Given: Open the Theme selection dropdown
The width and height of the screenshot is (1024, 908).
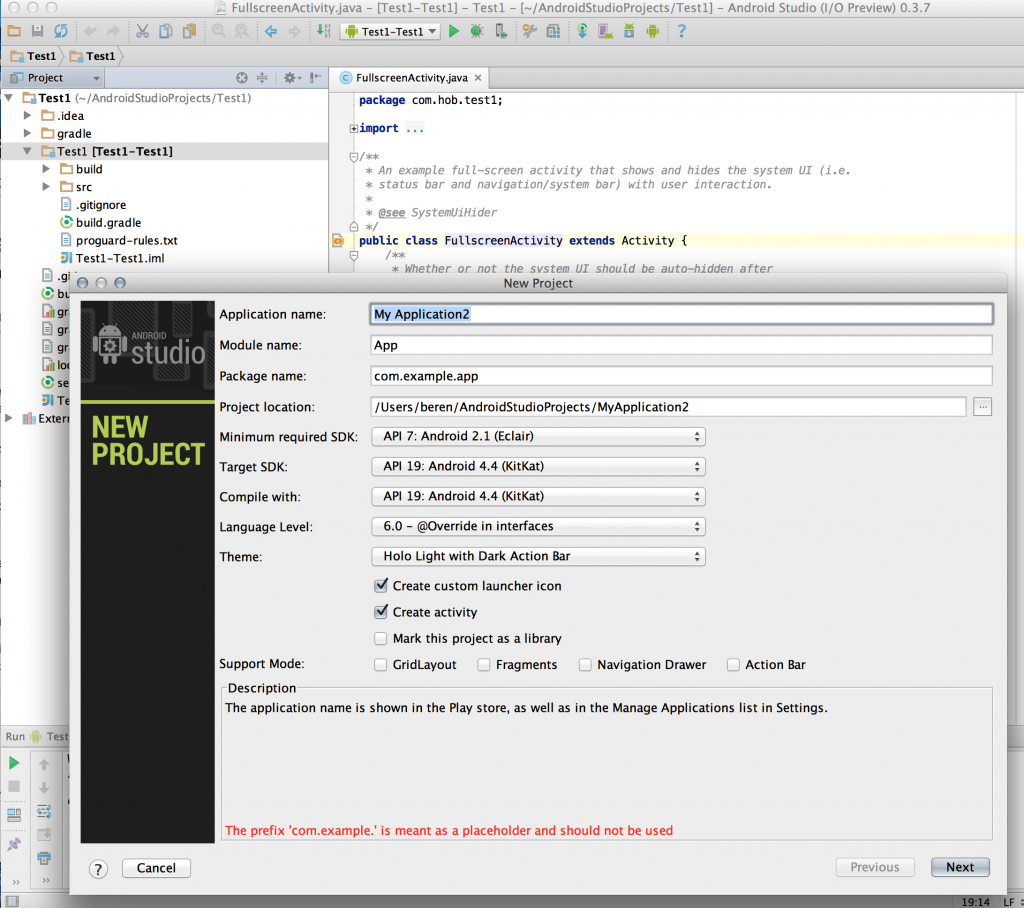Looking at the screenshot, I should click(538, 556).
